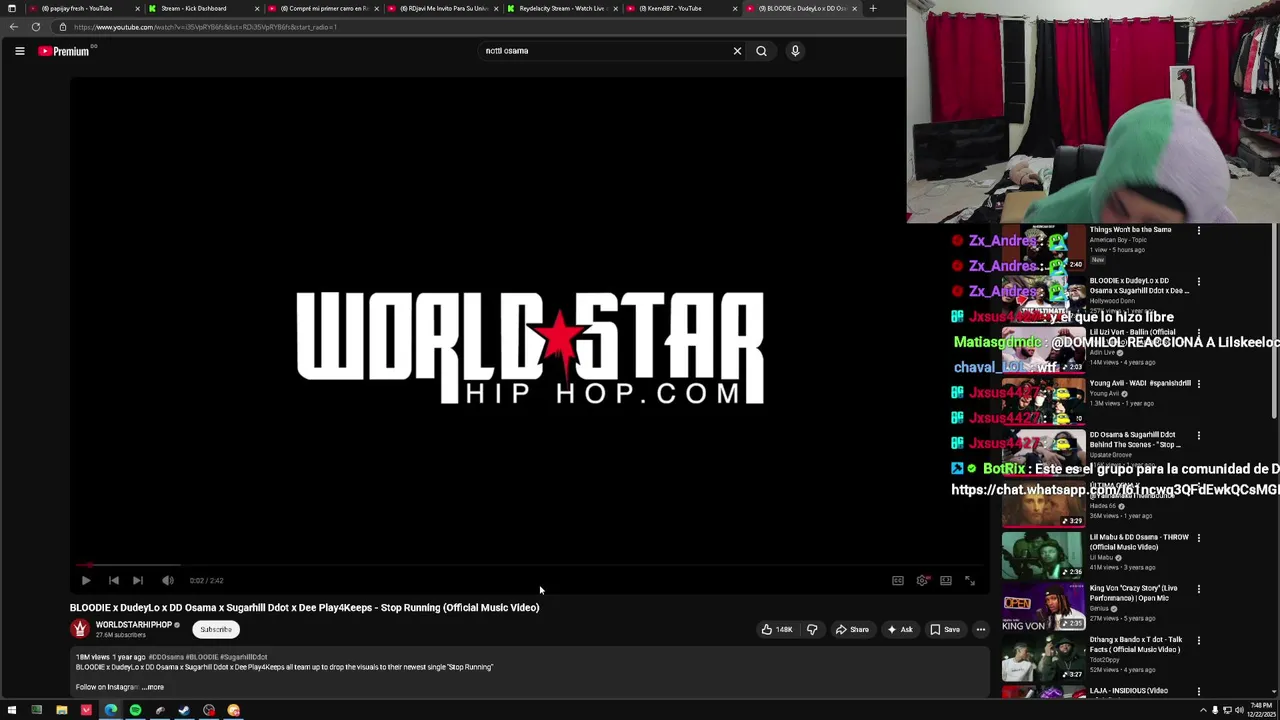Mute the video using speaker icon
Image resolution: width=1280 pixels, height=720 pixels.
click(168, 580)
